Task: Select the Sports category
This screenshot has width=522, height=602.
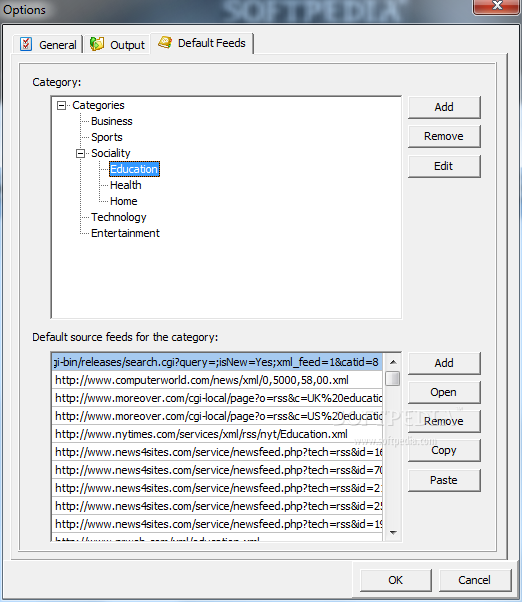Action: (x=107, y=137)
